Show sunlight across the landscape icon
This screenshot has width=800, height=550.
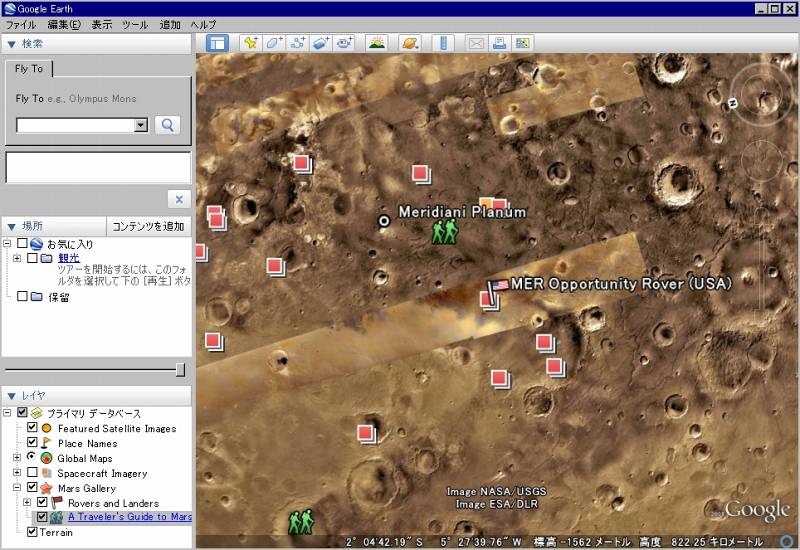377,43
